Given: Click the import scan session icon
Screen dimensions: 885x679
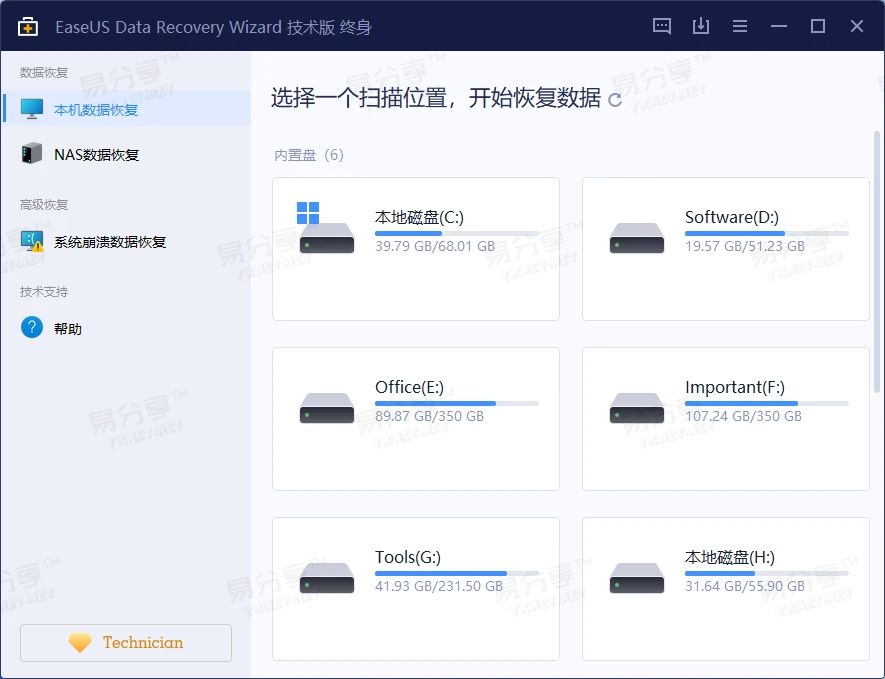Looking at the screenshot, I should pyautogui.click(x=700, y=26).
